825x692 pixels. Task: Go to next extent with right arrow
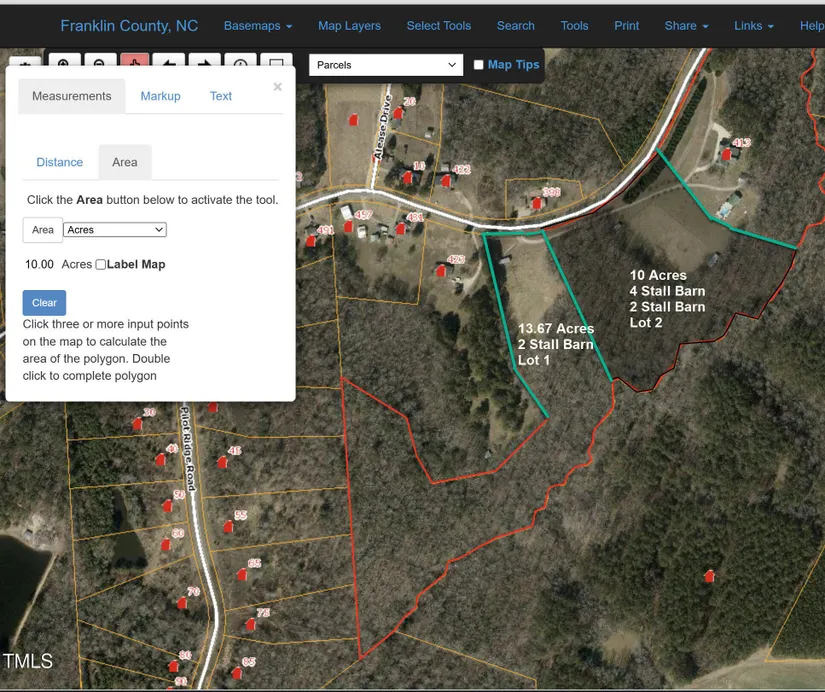[204, 63]
